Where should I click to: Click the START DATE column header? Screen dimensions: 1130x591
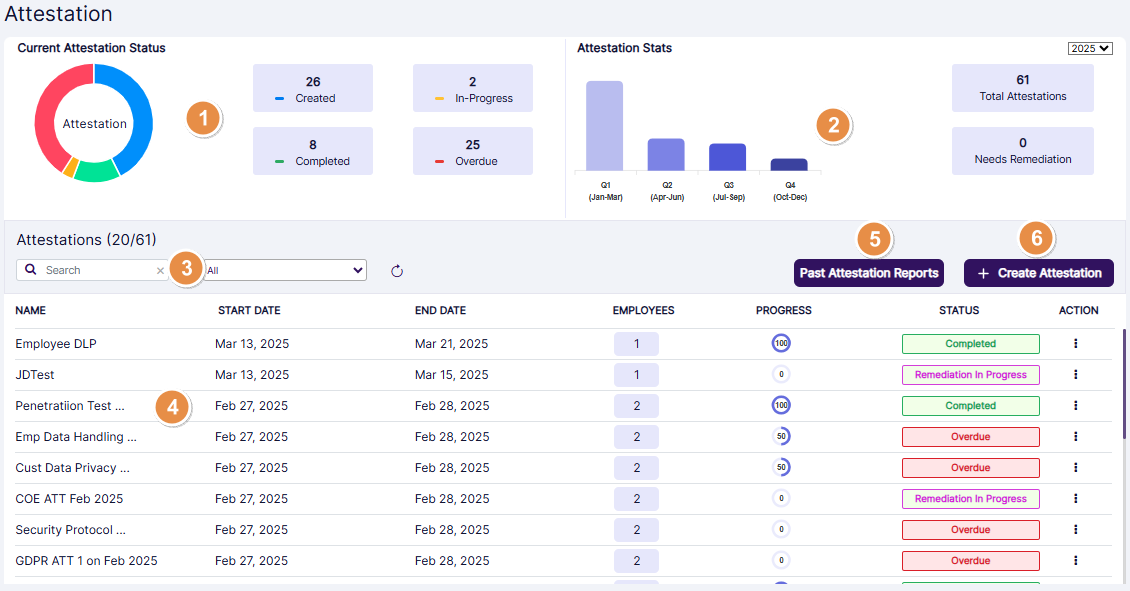click(249, 311)
